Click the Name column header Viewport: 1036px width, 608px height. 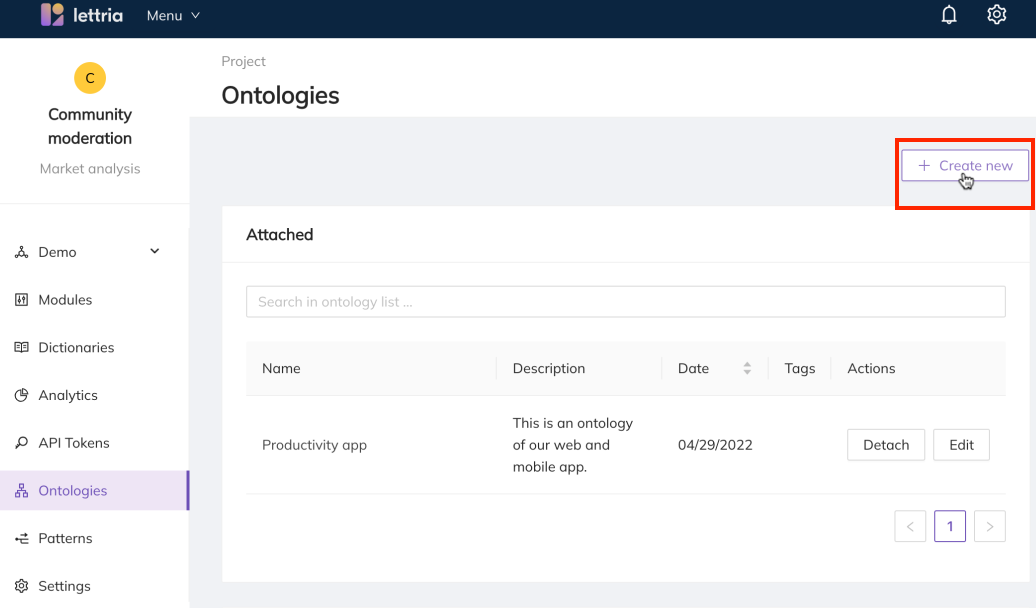(281, 369)
